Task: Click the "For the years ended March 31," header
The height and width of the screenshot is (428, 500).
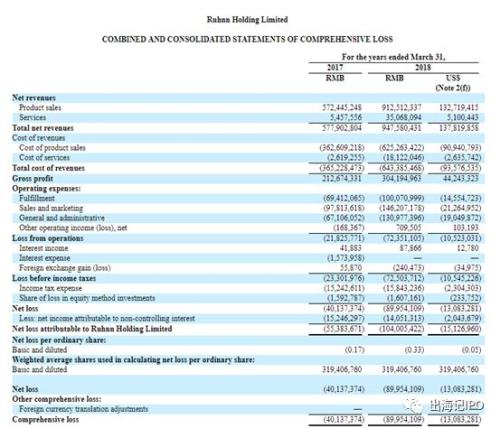Action: tap(394, 57)
